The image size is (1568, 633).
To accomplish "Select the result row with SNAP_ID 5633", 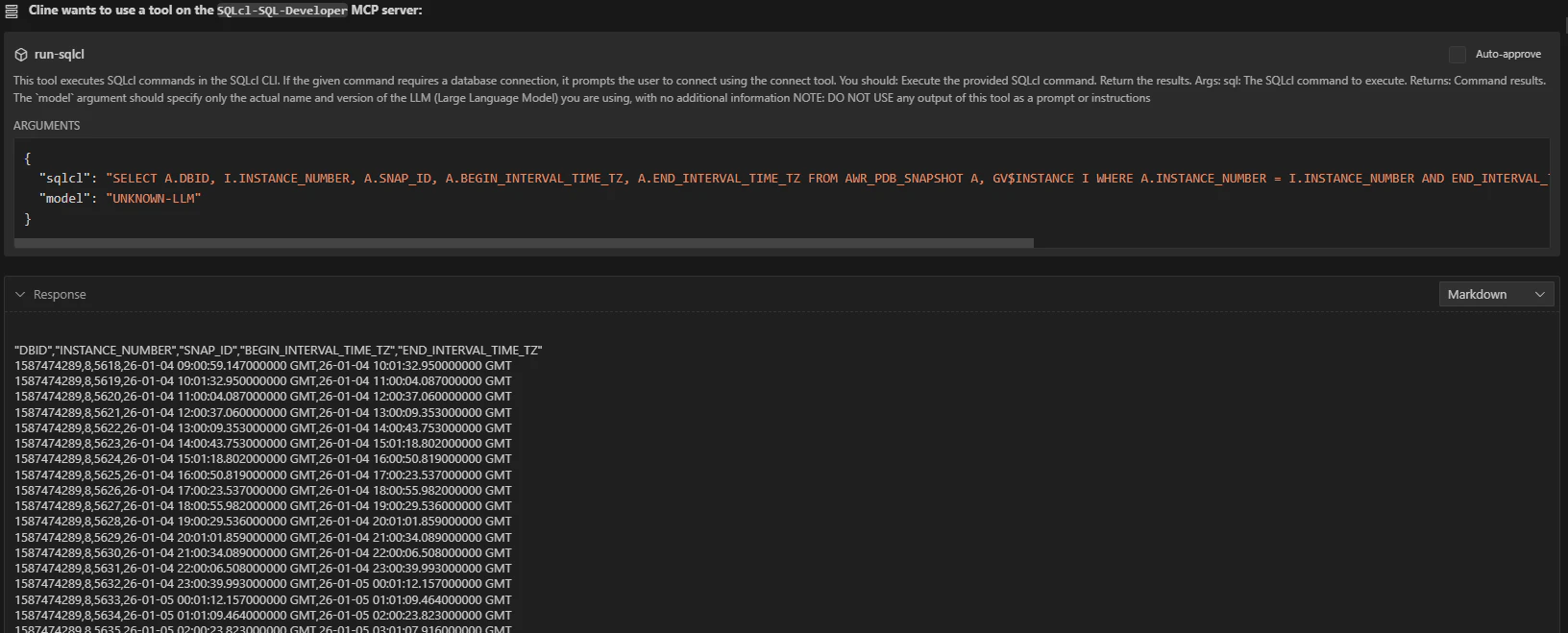I will coord(263,600).
